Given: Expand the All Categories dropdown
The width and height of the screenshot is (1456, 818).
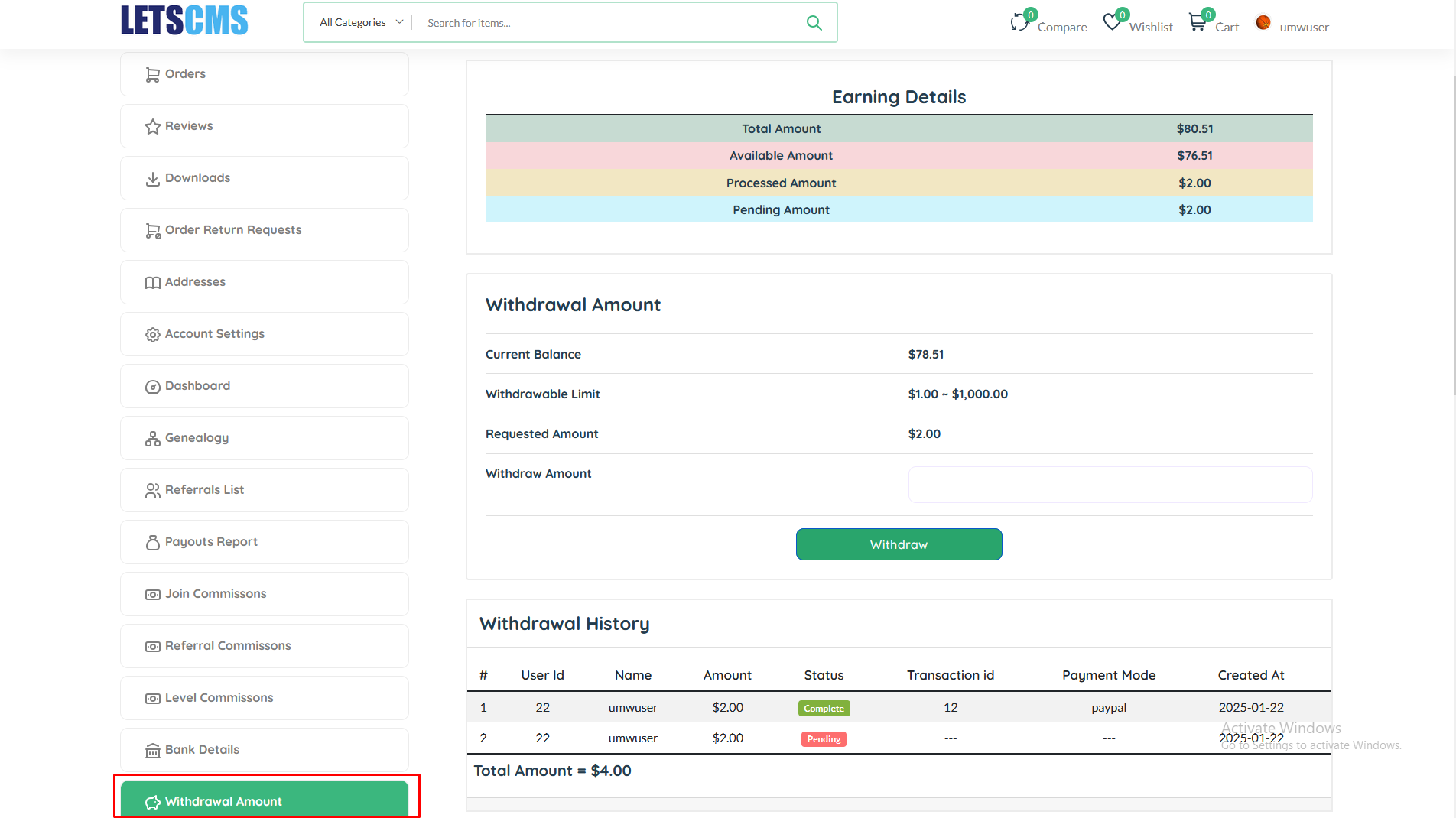Looking at the screenshot, I should tap(360, 23).
